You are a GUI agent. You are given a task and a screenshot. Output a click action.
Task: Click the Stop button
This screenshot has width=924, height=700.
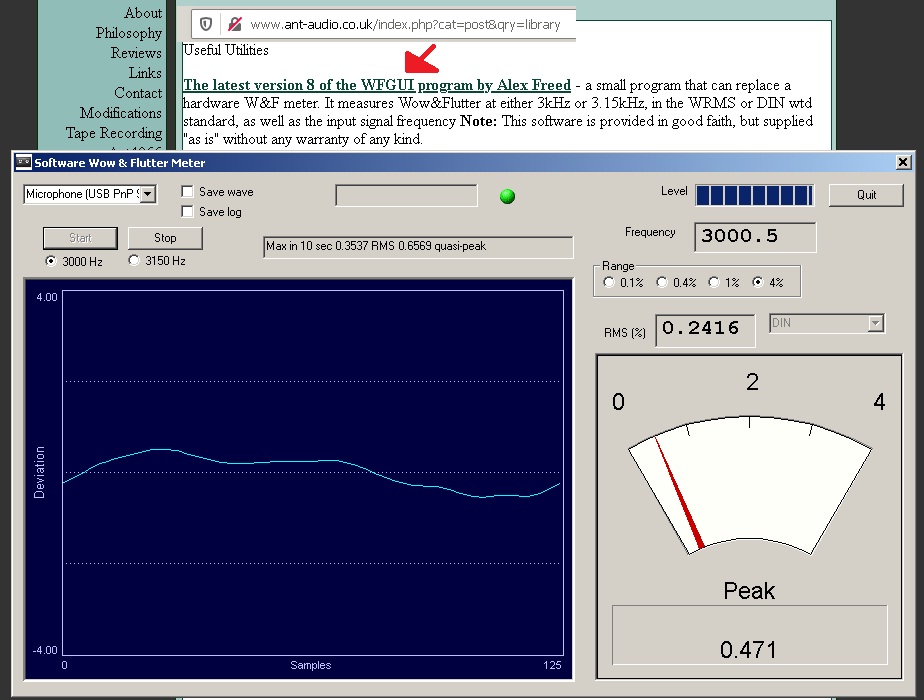165,238
